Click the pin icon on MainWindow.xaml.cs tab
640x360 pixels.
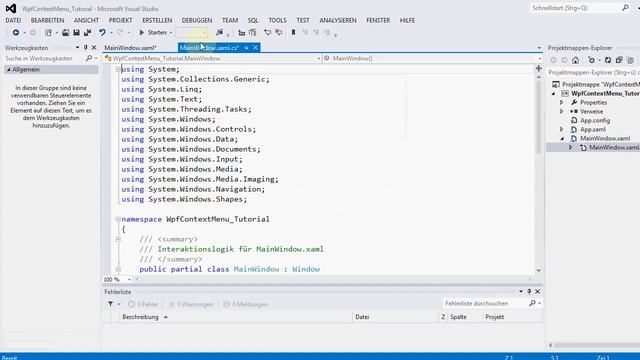coord(247,48)
